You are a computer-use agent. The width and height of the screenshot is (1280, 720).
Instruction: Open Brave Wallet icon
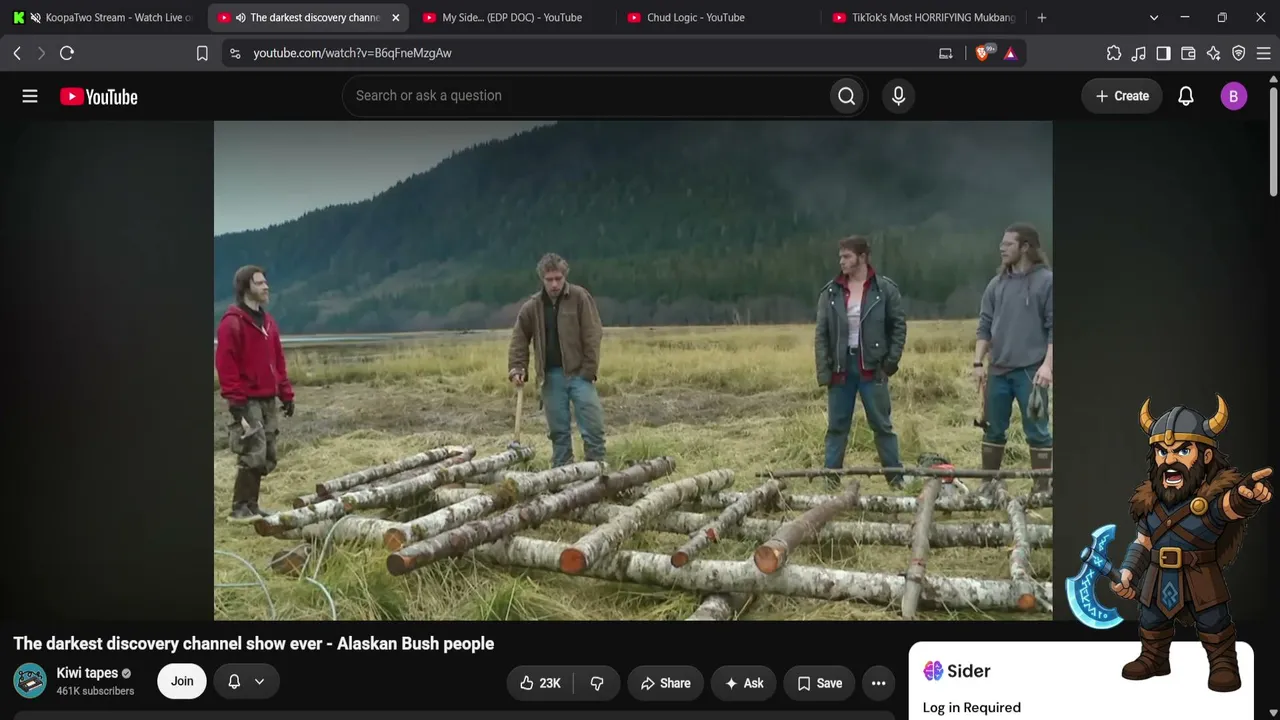(x=1189, y=53)
